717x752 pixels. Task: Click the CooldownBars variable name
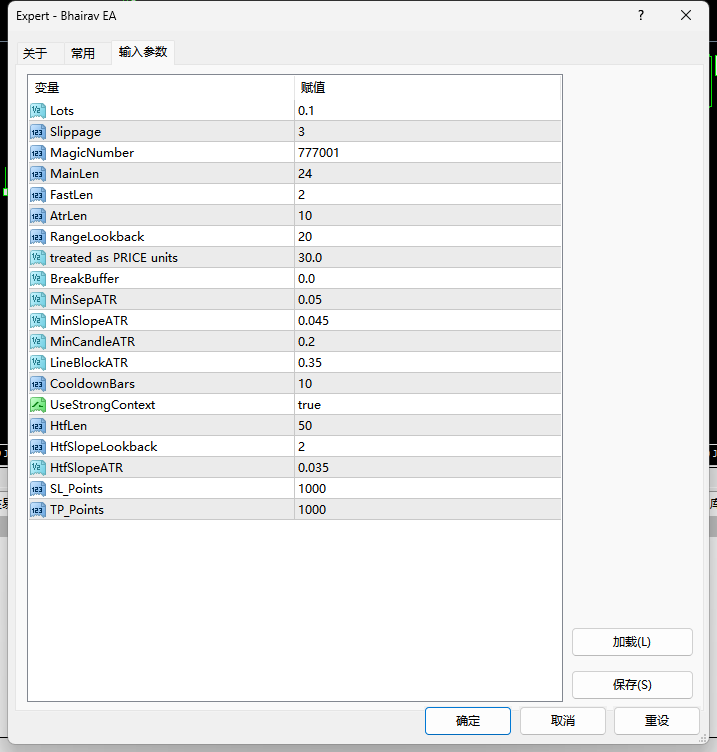coord(93,384)
